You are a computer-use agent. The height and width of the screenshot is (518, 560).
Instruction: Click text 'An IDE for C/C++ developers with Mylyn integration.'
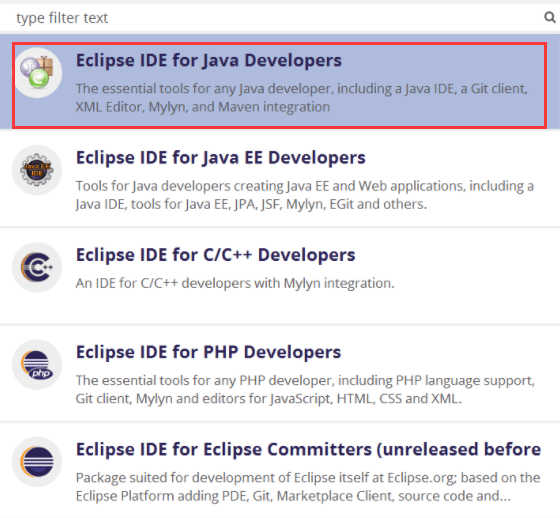235,283
